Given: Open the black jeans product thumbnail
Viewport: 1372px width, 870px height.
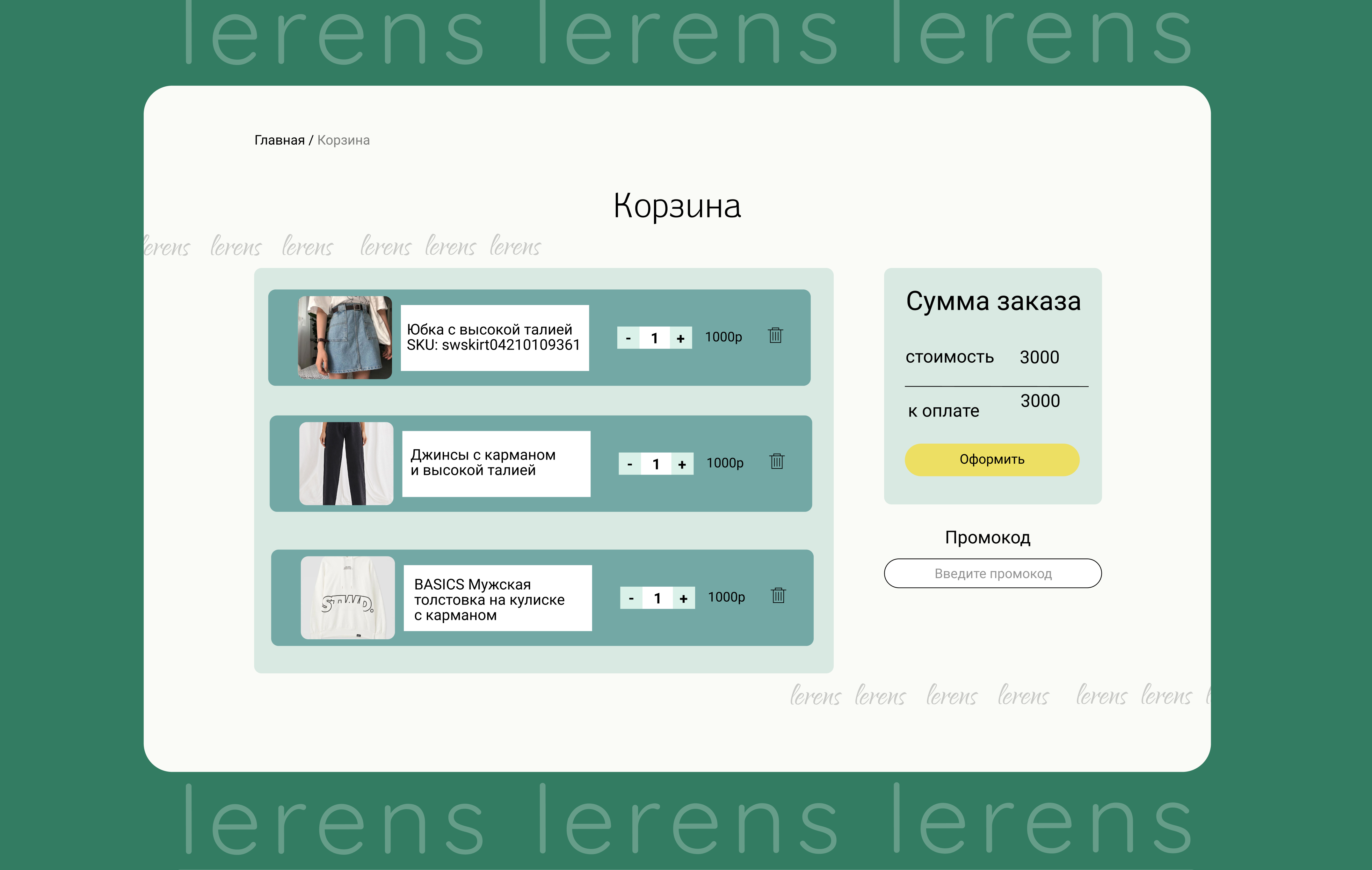Looking at the screenshot, I should 346,463.
